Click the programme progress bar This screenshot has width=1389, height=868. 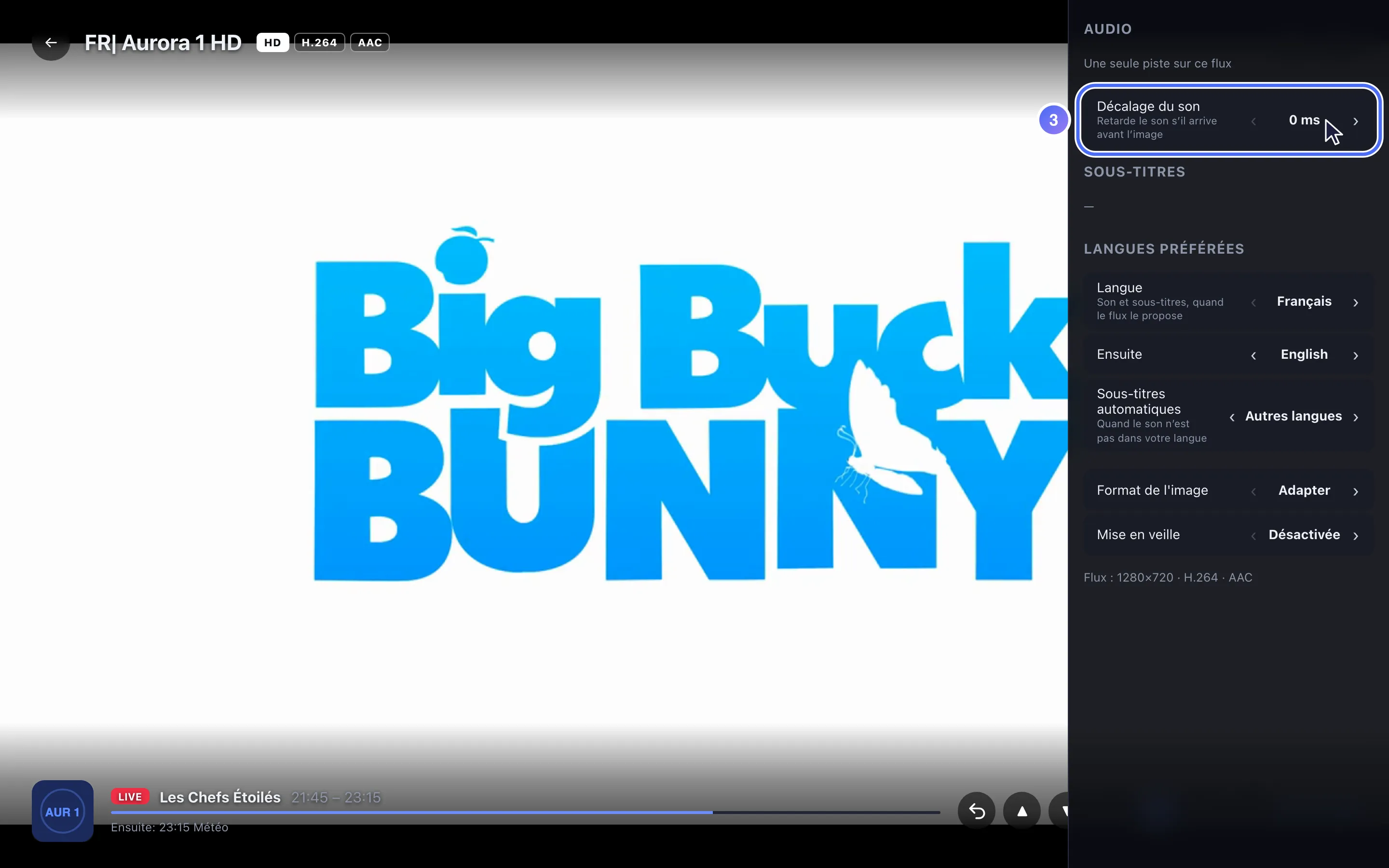click(525, 813)
